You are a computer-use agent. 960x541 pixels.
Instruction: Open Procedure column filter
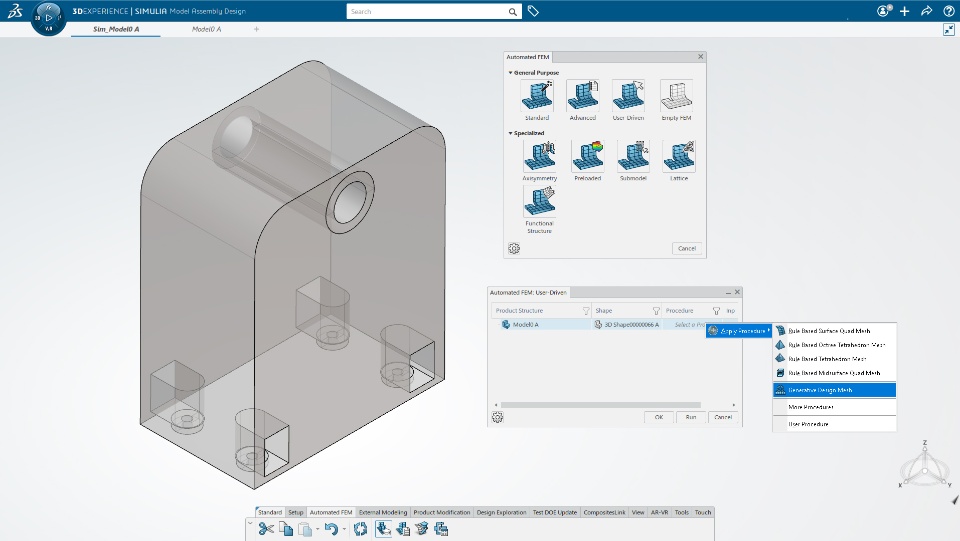point(716,311)
